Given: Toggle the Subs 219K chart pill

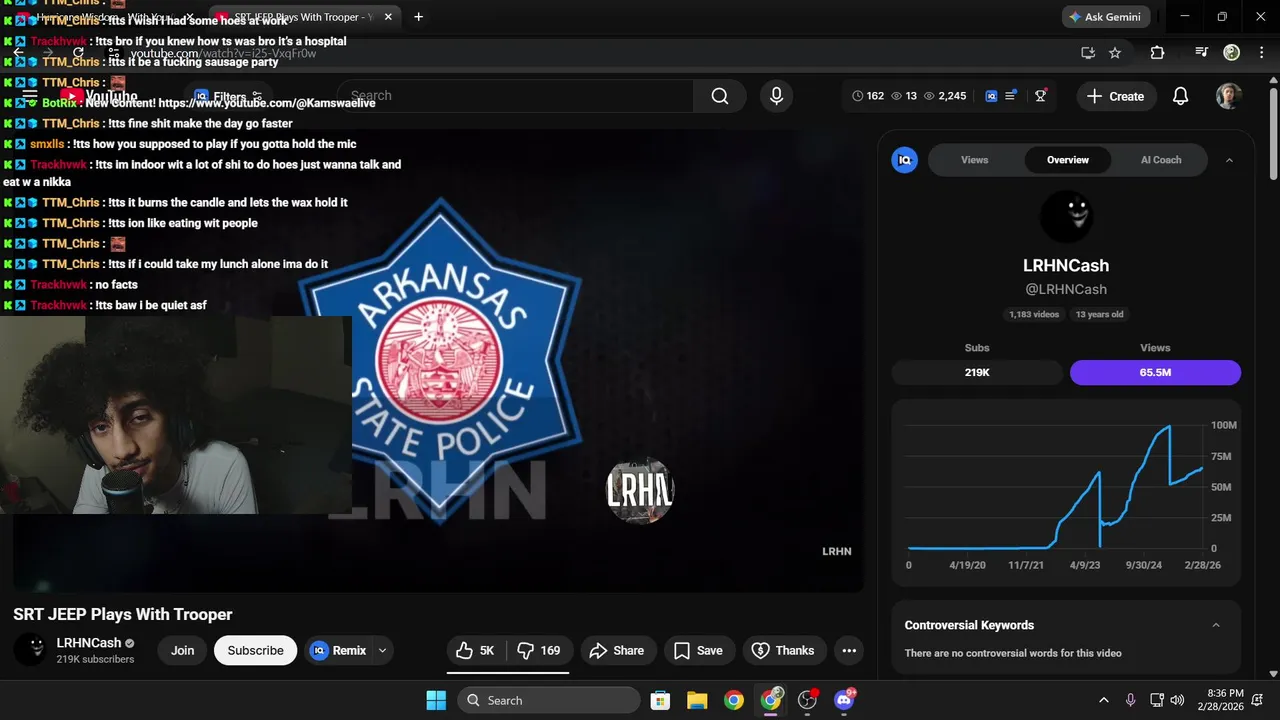Looking at the screenshot, I should coord(977,372).
